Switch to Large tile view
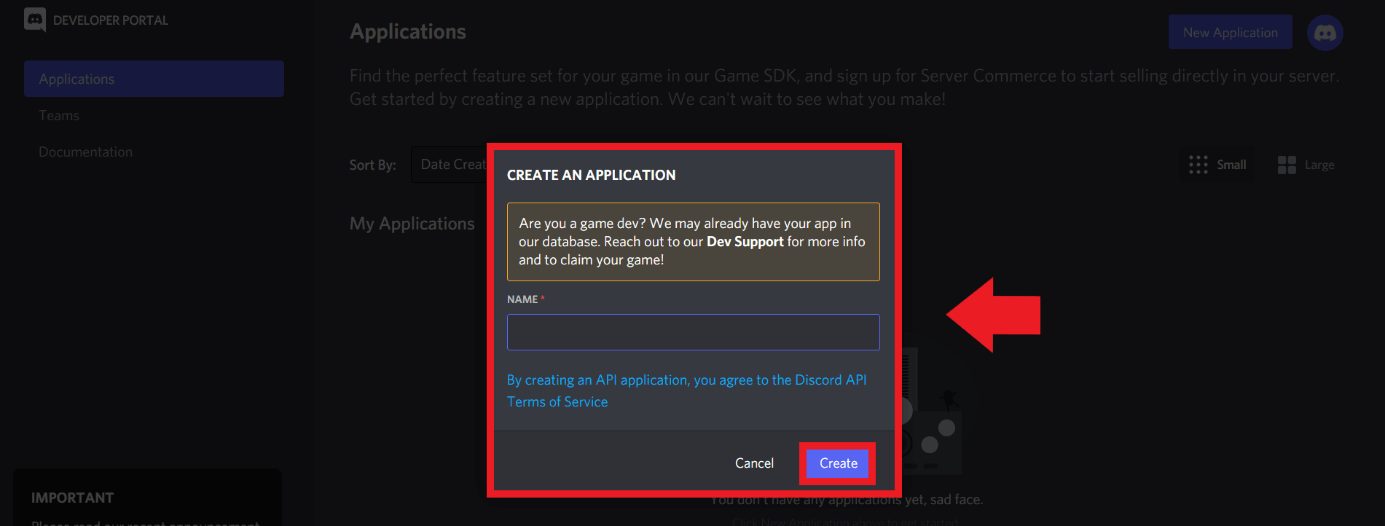 1306,165
